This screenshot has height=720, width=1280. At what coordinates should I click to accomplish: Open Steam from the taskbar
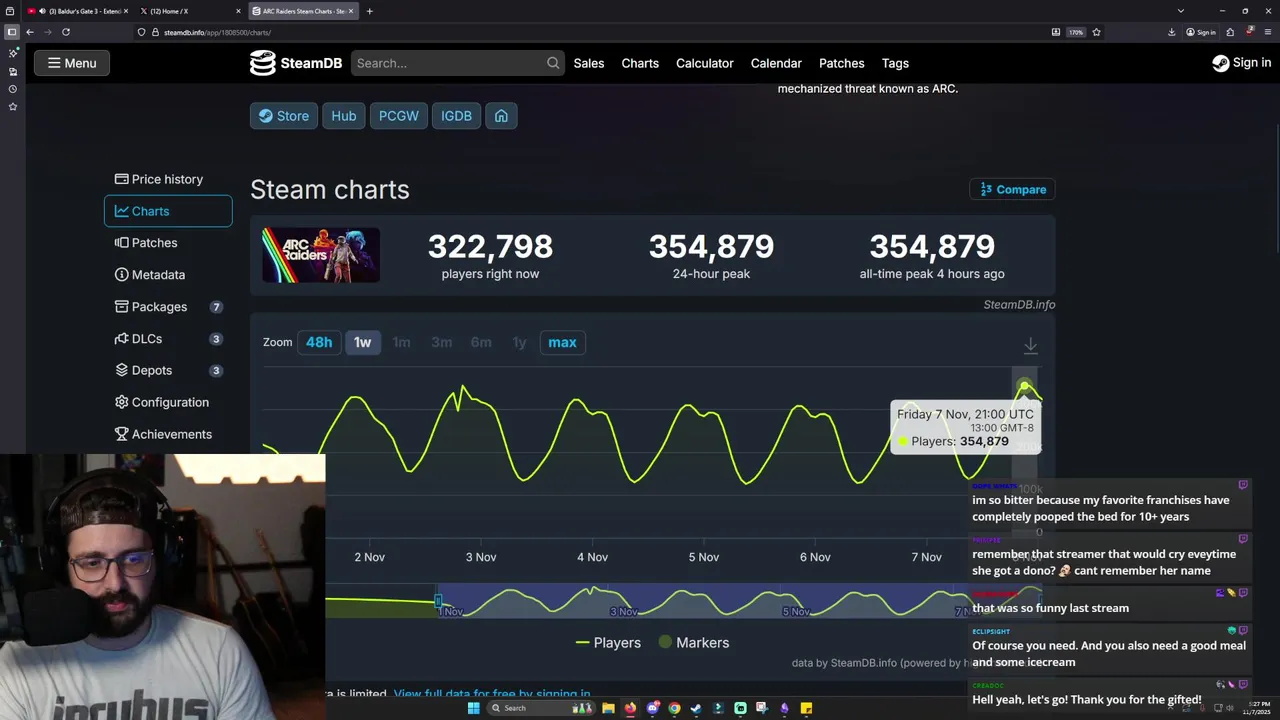click(696, 708)
